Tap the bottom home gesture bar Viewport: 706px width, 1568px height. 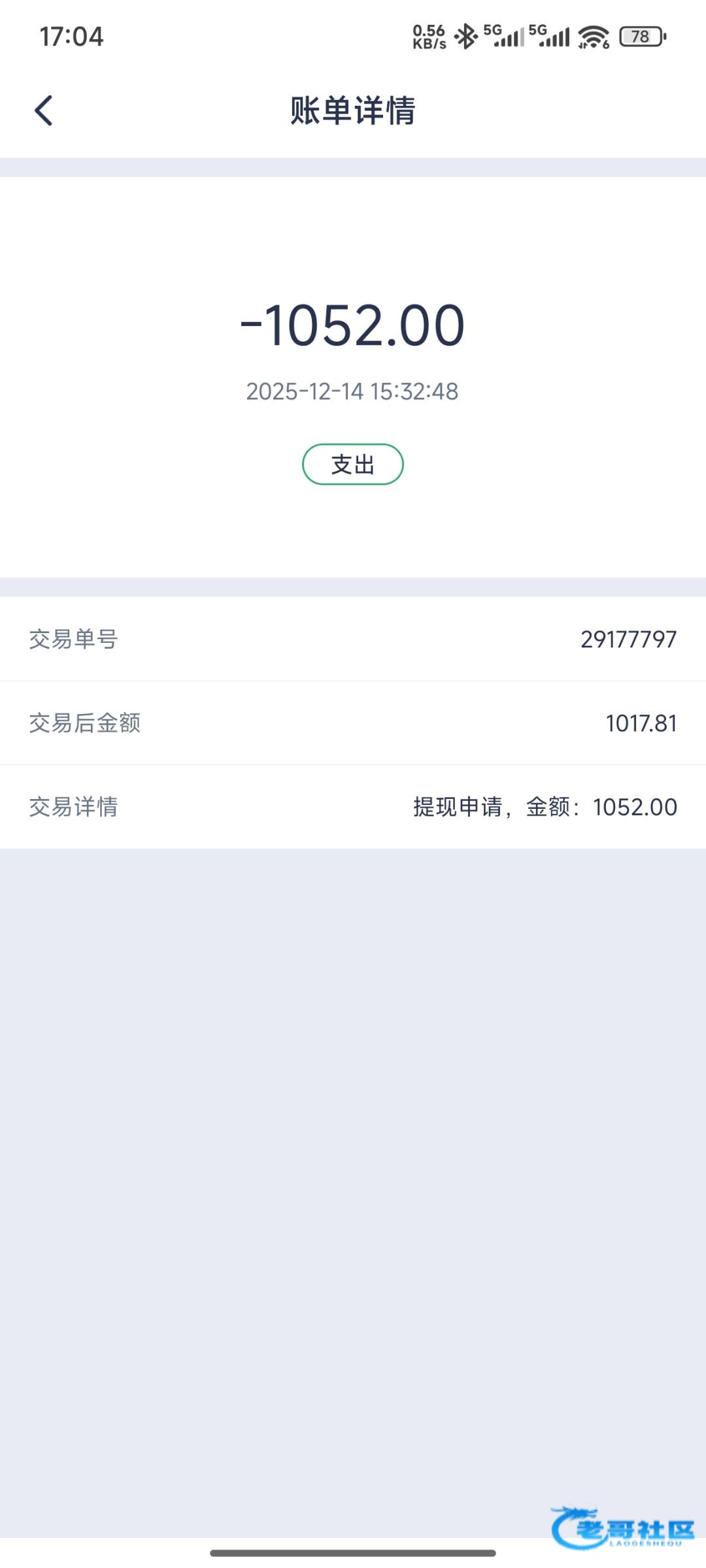(x=353, y=1552)
